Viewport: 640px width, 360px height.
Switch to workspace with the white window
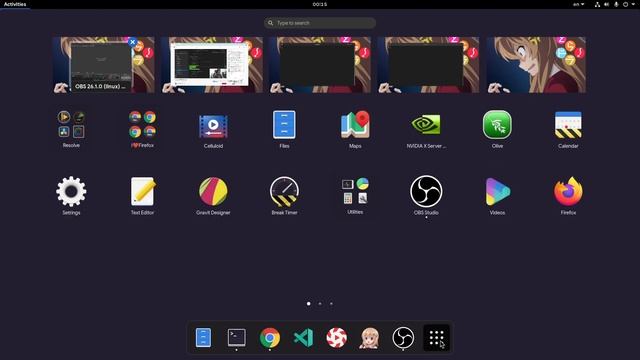212,65
